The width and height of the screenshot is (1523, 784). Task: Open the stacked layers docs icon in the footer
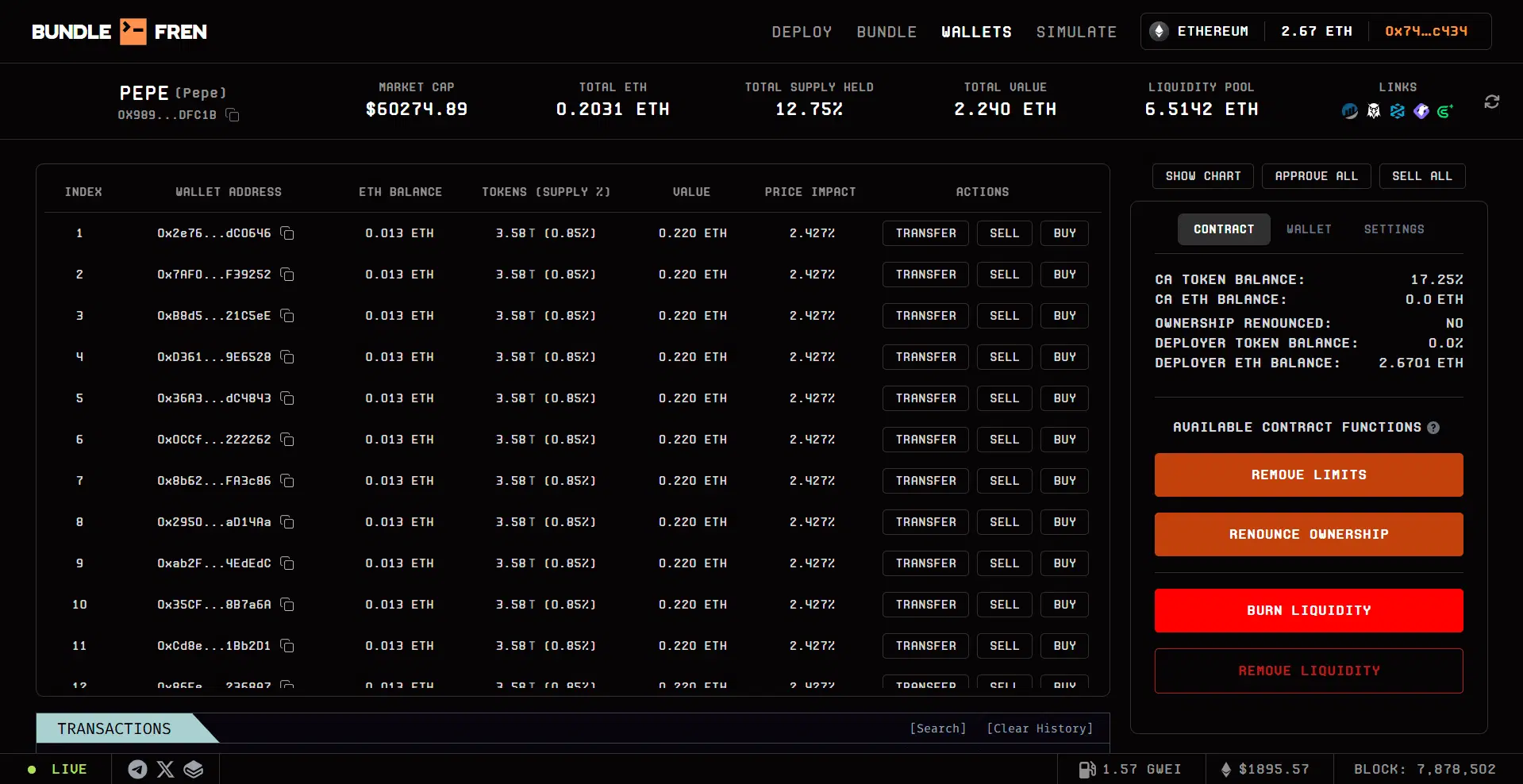pos(194,769)
